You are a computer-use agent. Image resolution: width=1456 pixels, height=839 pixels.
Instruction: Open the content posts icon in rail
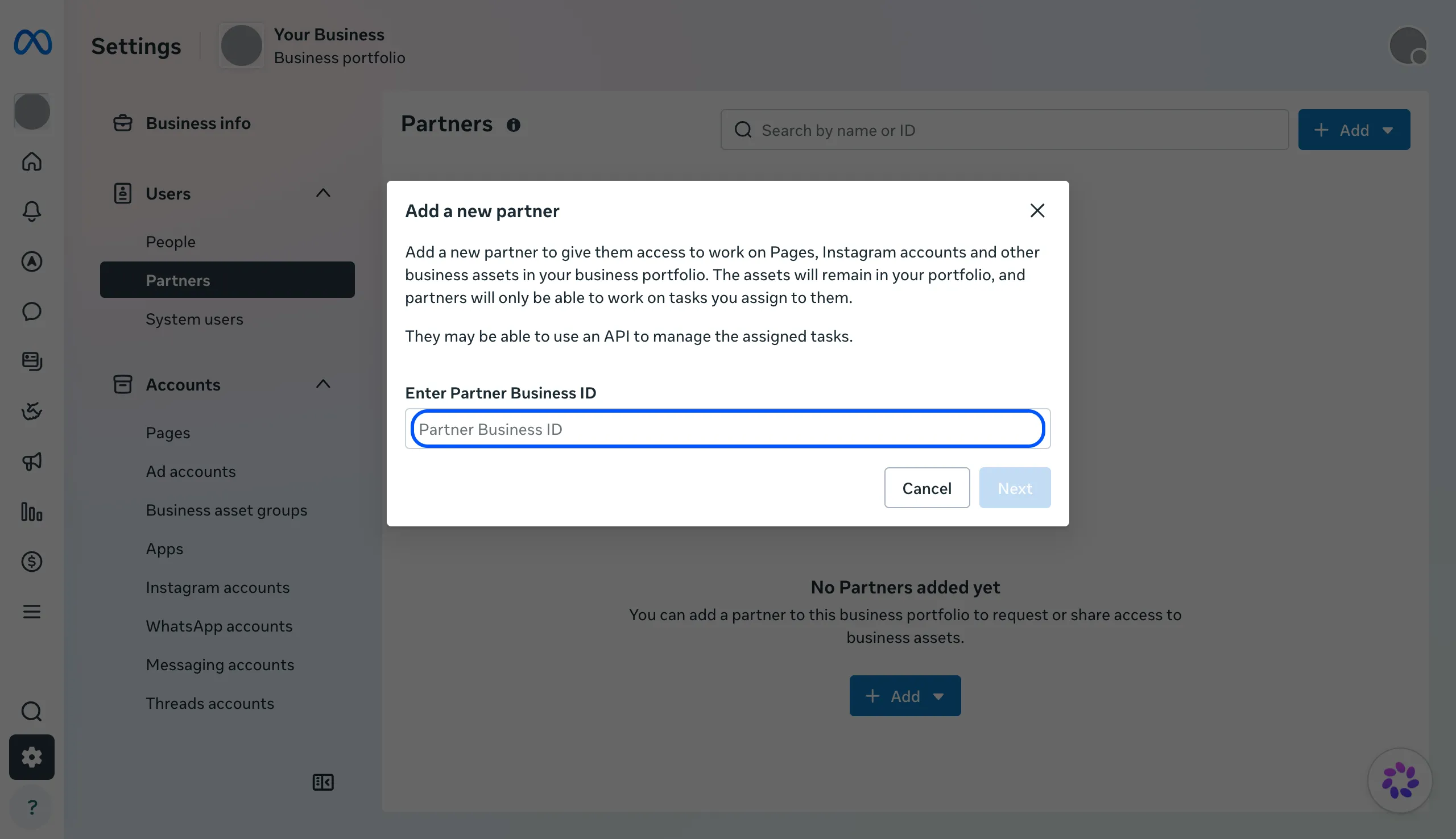32,362
